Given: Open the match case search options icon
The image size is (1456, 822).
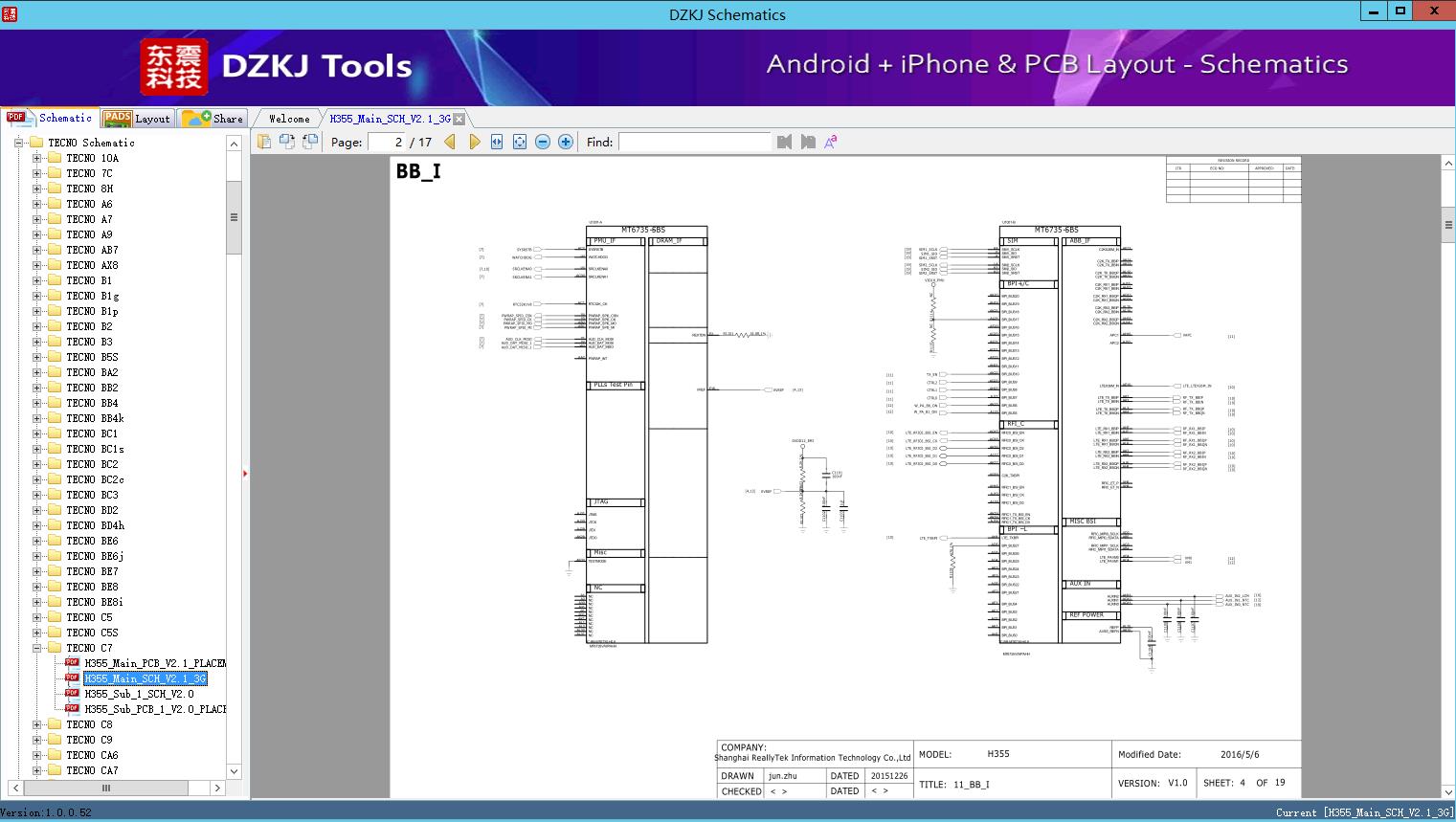Looking at the screenshot, I should coord(831,142).
